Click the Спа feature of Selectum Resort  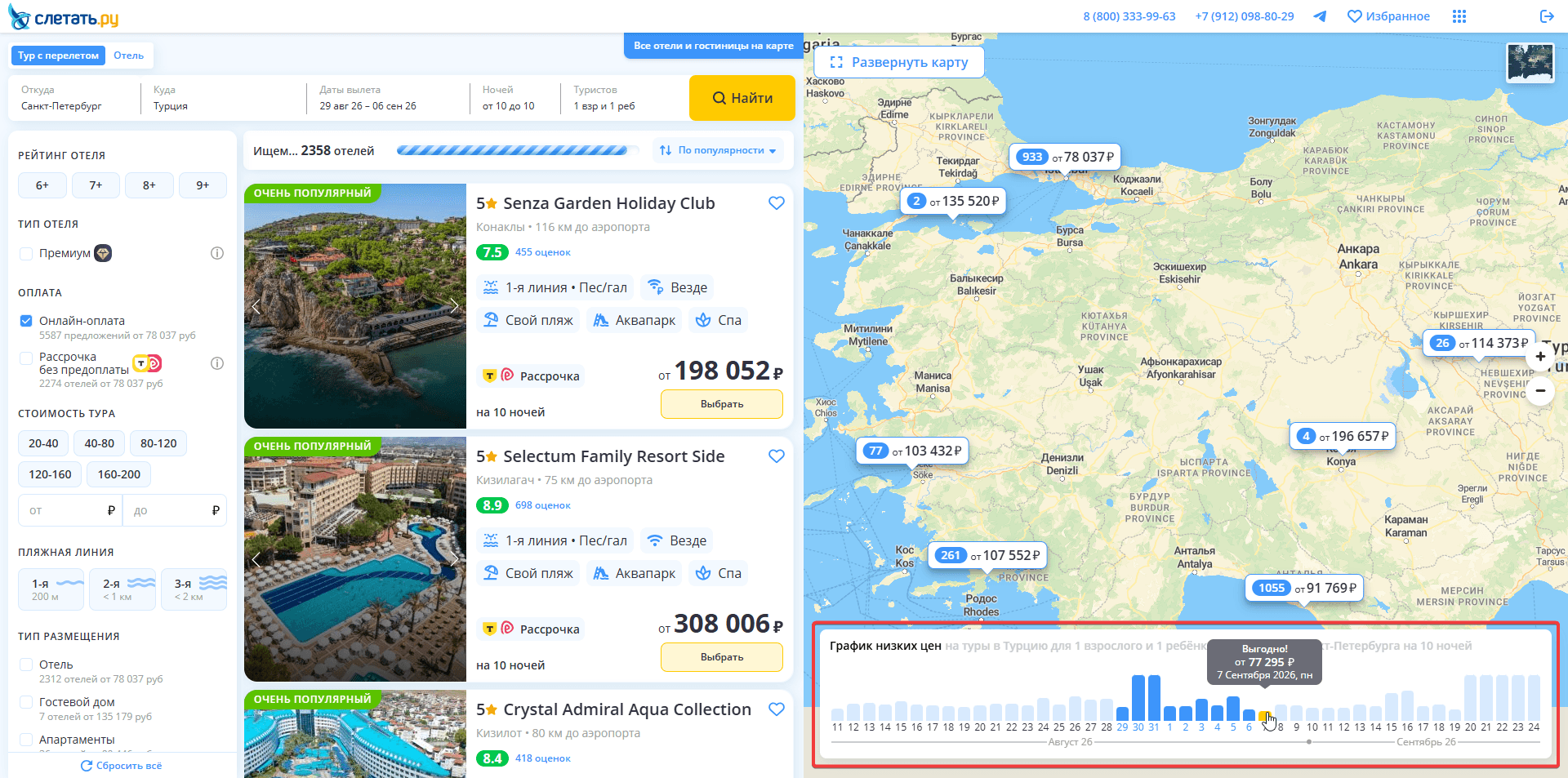click(718, 573)
